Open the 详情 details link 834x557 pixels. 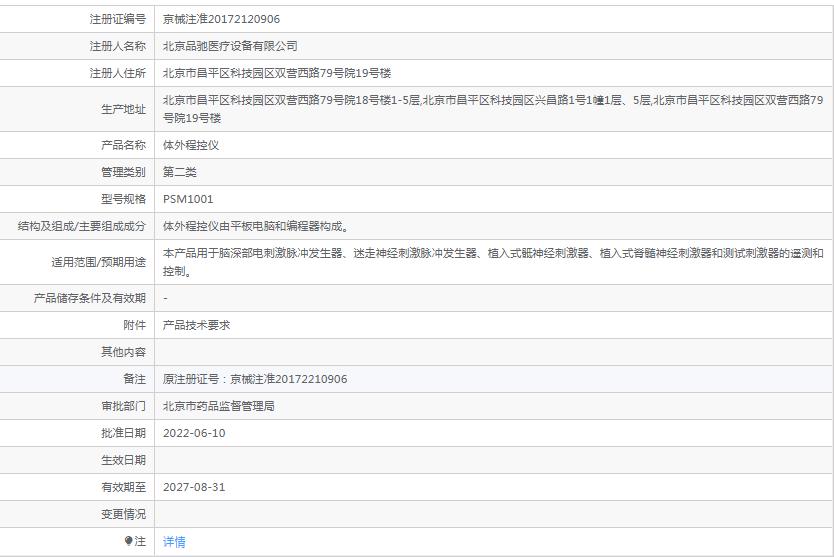[x=174, y=542]
